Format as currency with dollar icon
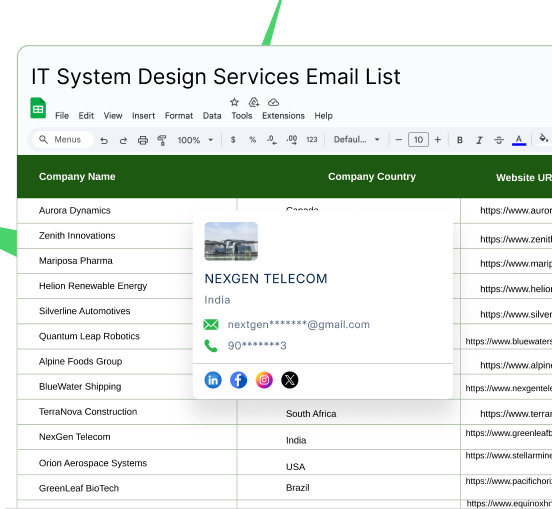 [x=233, y=140]
